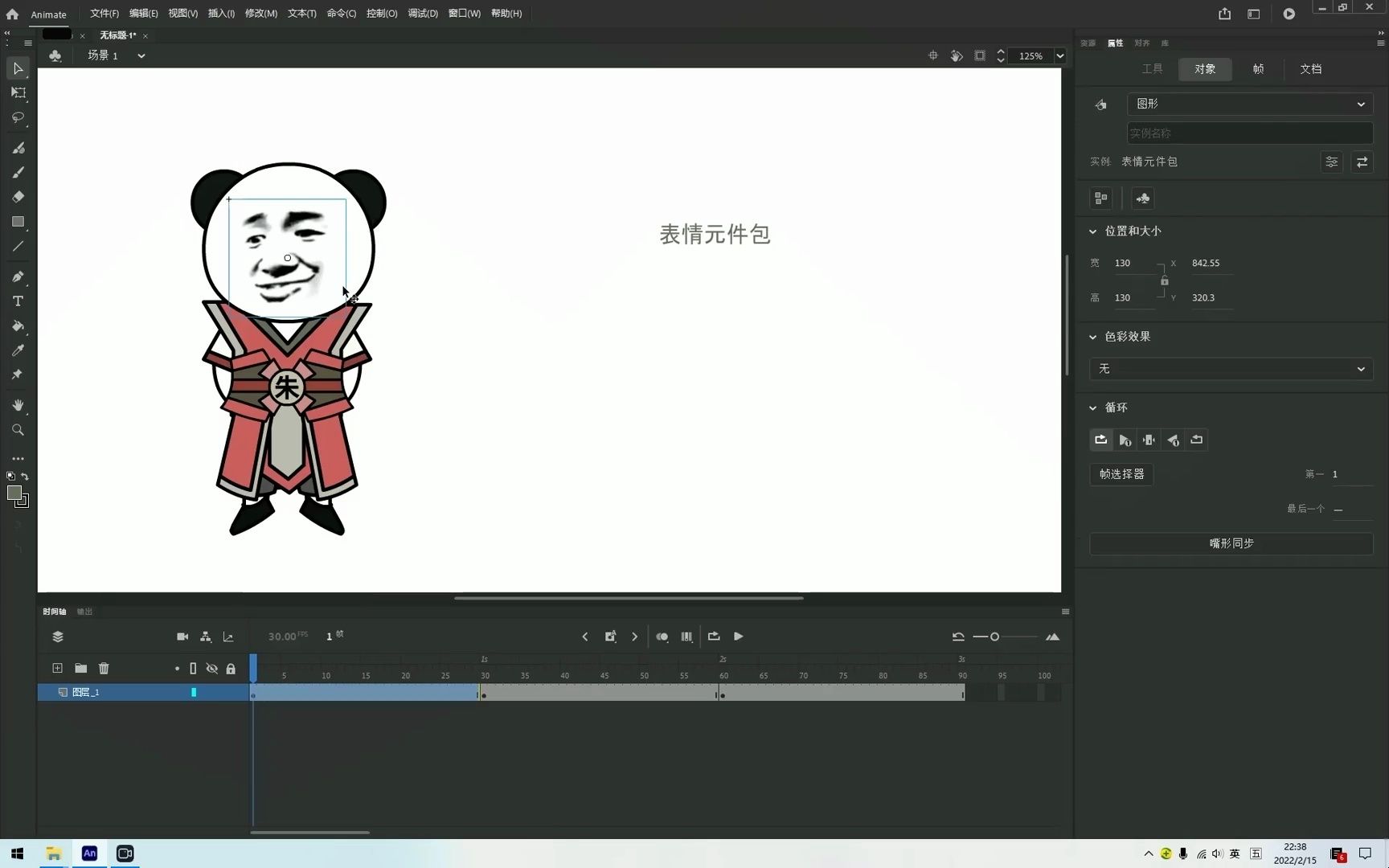The width and height of the screenshot is (1389, 868).
Task: Open the 色彩效果 dropdown showing 无
Action: (1231, 369)
